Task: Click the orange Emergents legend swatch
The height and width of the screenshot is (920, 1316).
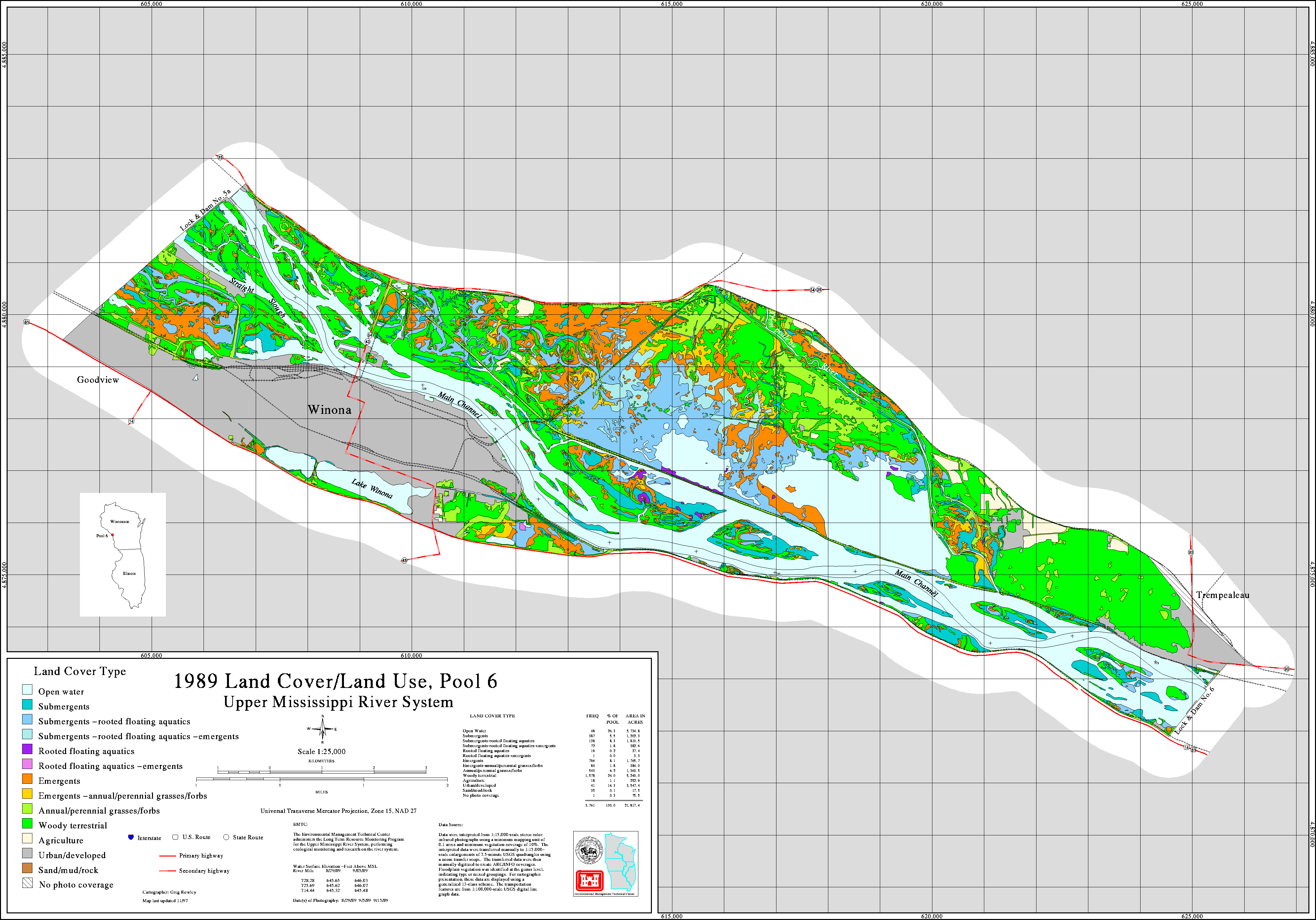Action: (x=27, y=780)
